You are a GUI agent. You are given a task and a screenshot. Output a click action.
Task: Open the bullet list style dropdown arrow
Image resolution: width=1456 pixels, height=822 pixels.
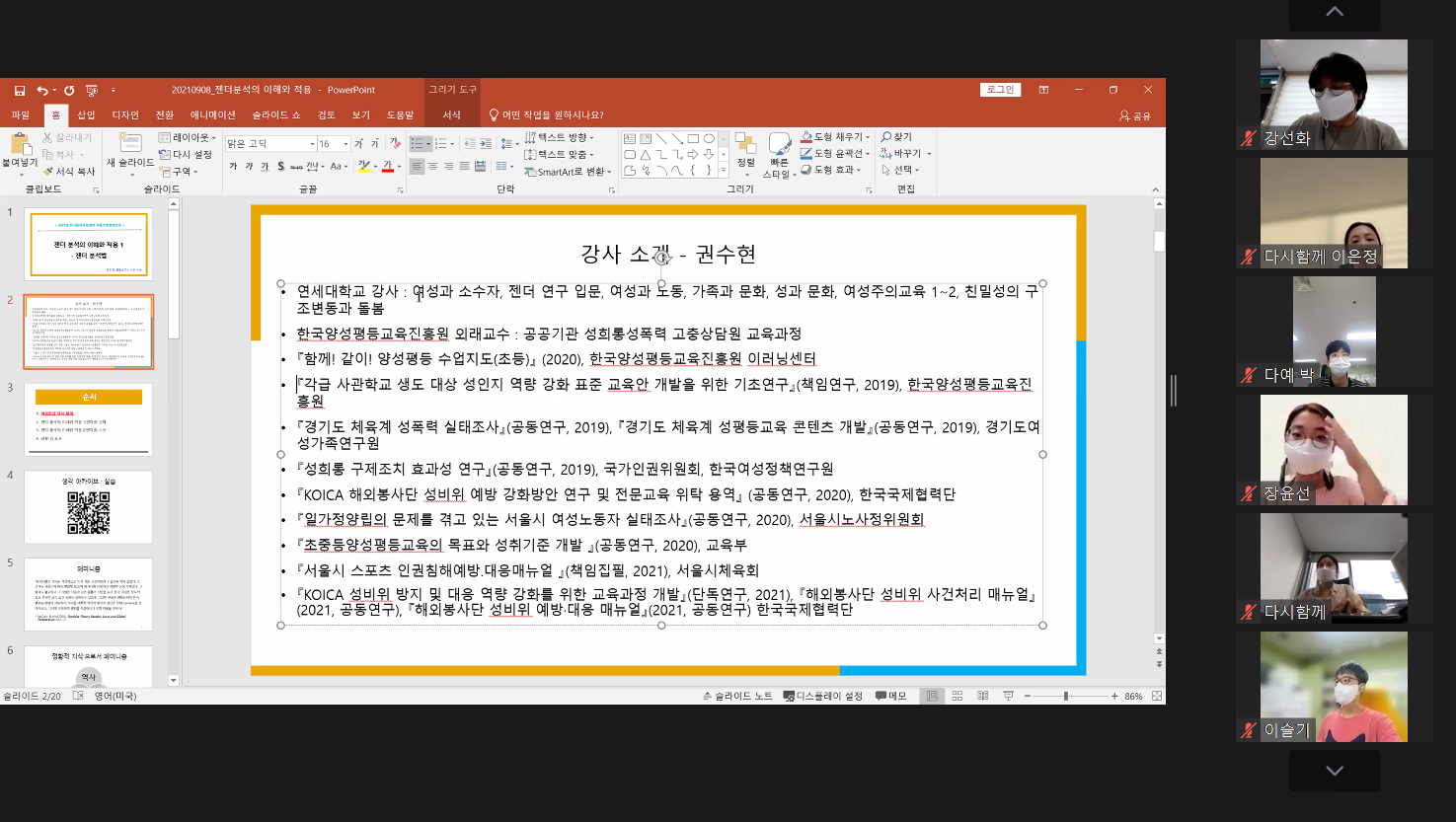pos(428,144)
